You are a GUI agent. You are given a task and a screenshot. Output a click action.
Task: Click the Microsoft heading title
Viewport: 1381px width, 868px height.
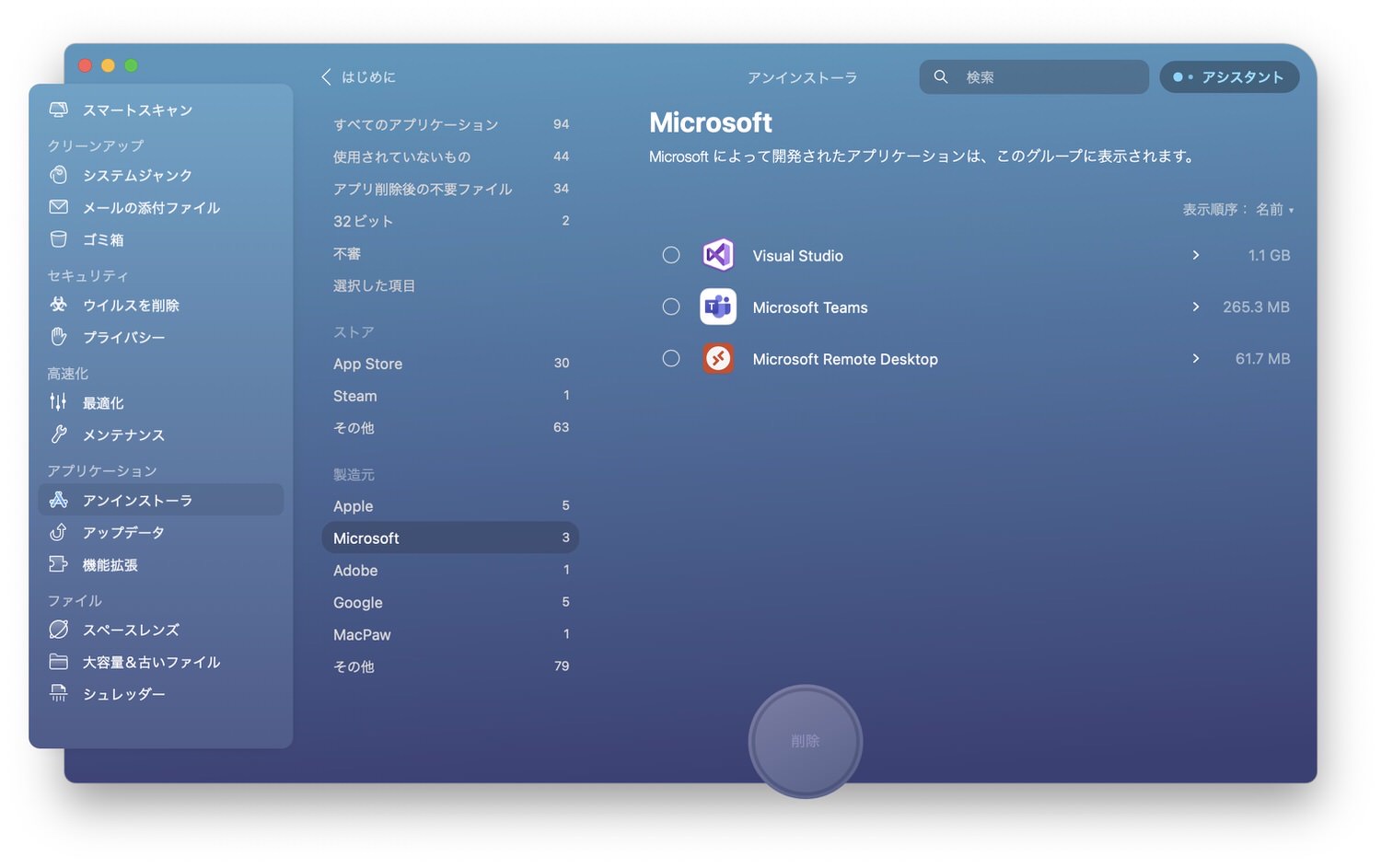click(x=711, y=122)
